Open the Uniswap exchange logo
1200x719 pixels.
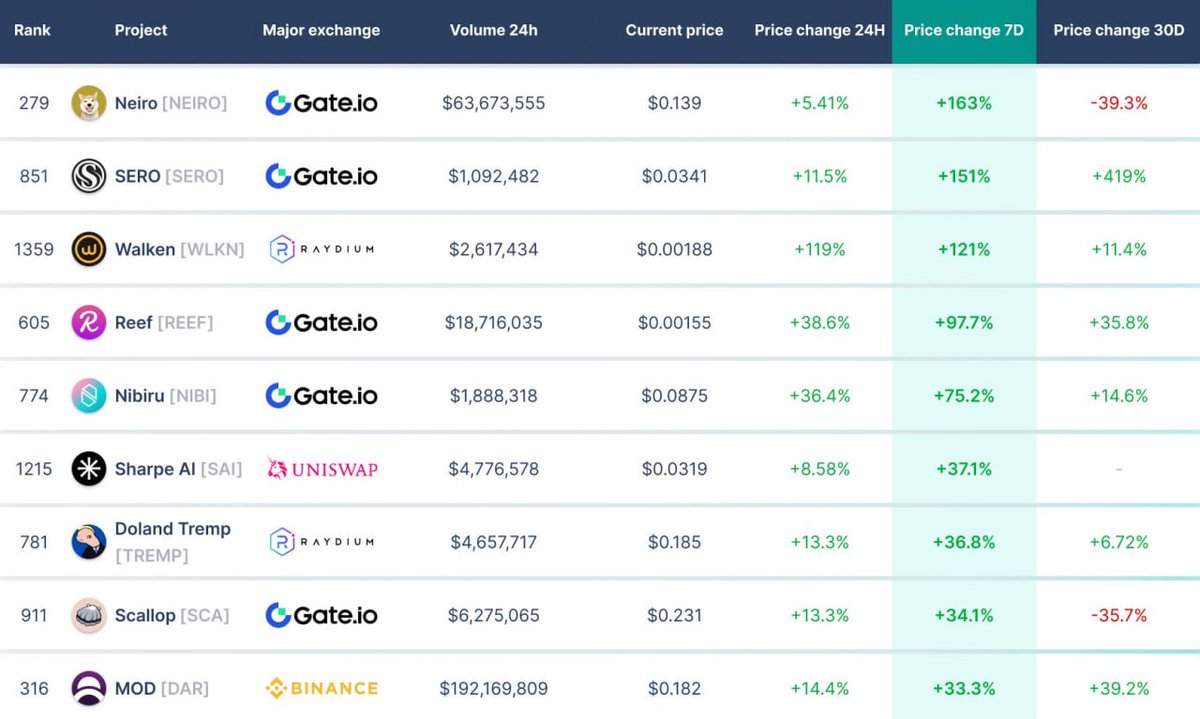(x=322, y=469)
